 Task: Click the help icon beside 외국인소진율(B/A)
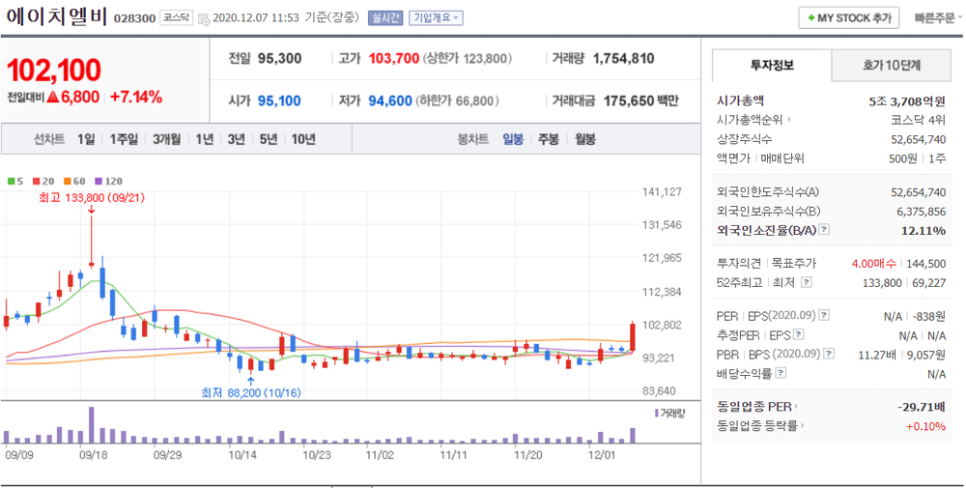[824, 230]
